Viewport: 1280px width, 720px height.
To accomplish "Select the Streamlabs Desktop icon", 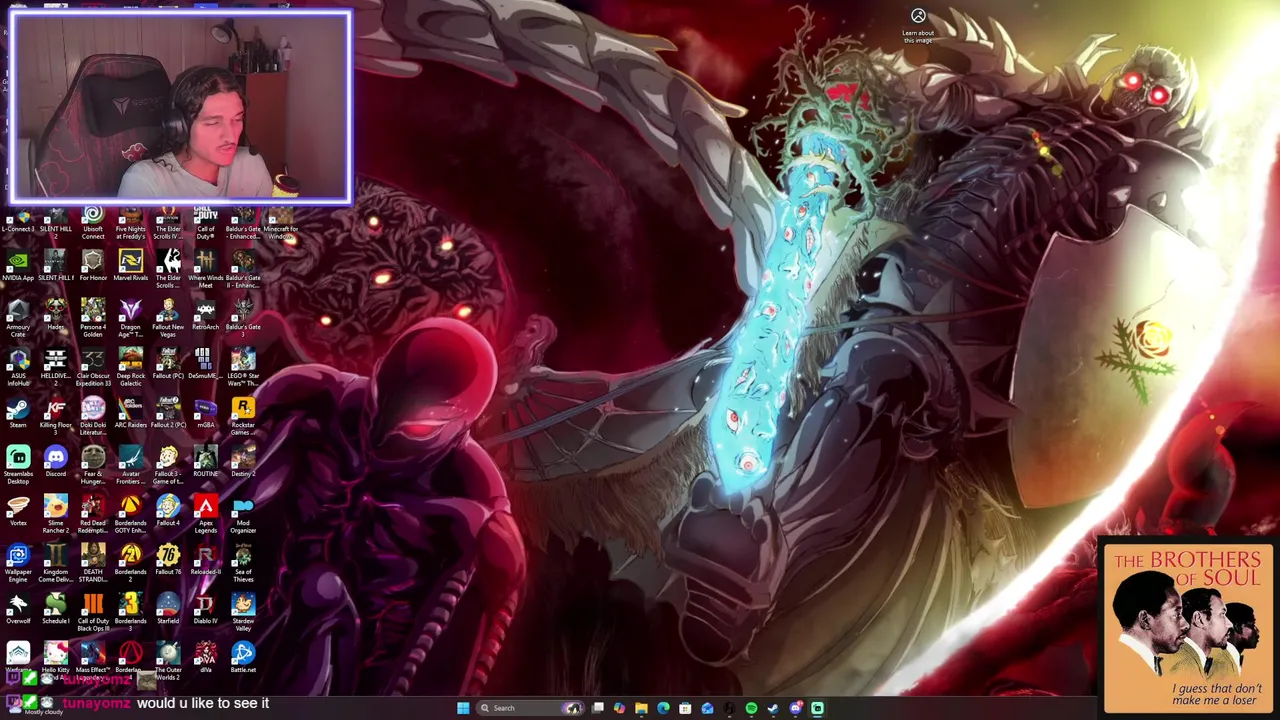I will point(18,465).
